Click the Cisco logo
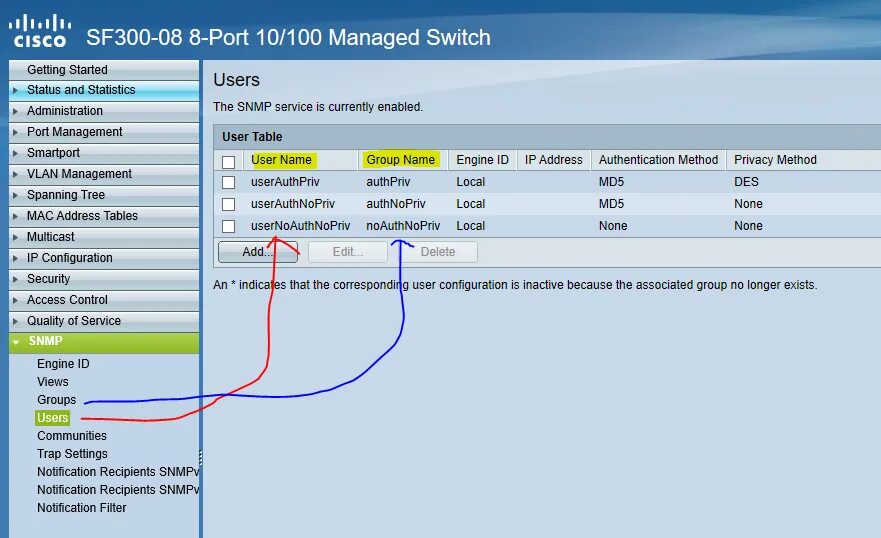Screen dimensions: 881x538 (40, 31)
